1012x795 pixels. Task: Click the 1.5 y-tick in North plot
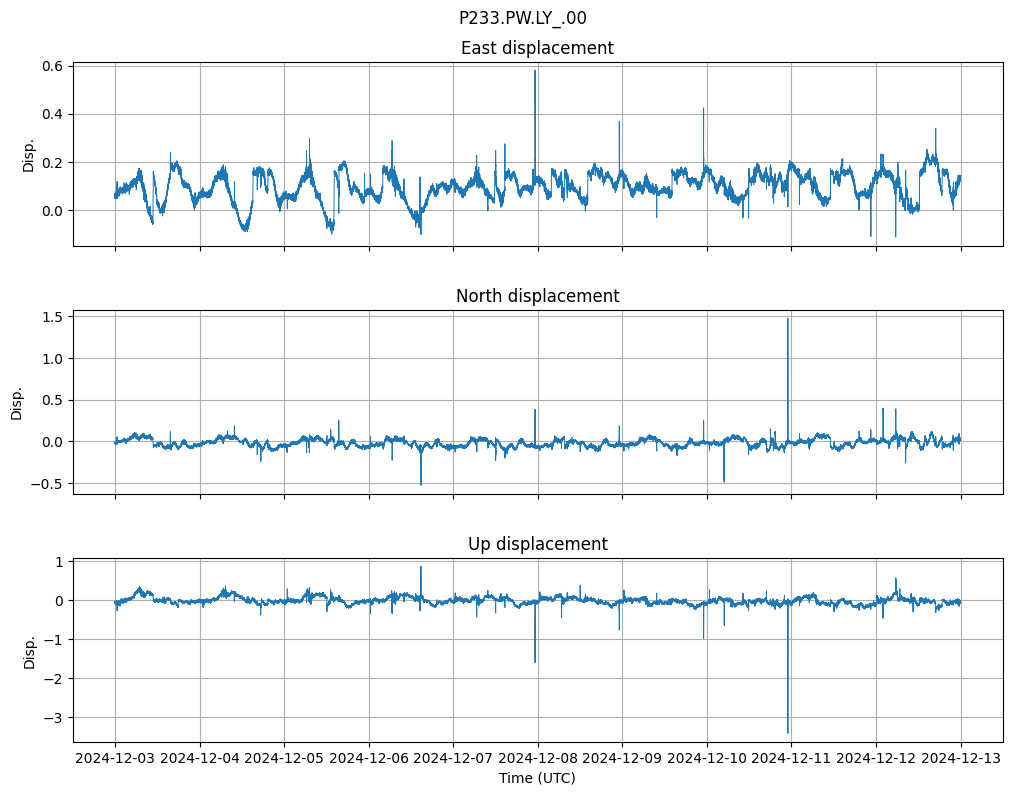[52, 317]
